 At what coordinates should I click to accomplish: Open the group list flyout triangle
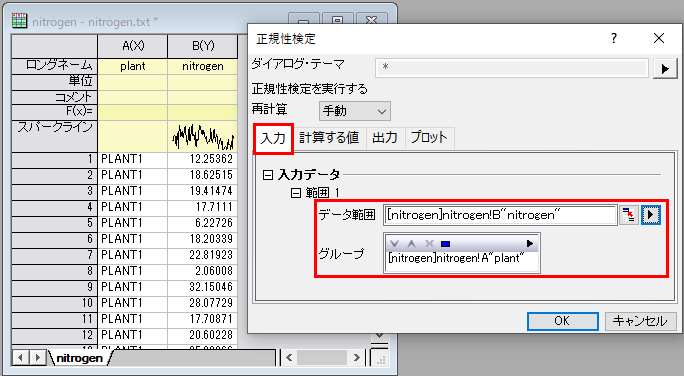click(530, 243)
